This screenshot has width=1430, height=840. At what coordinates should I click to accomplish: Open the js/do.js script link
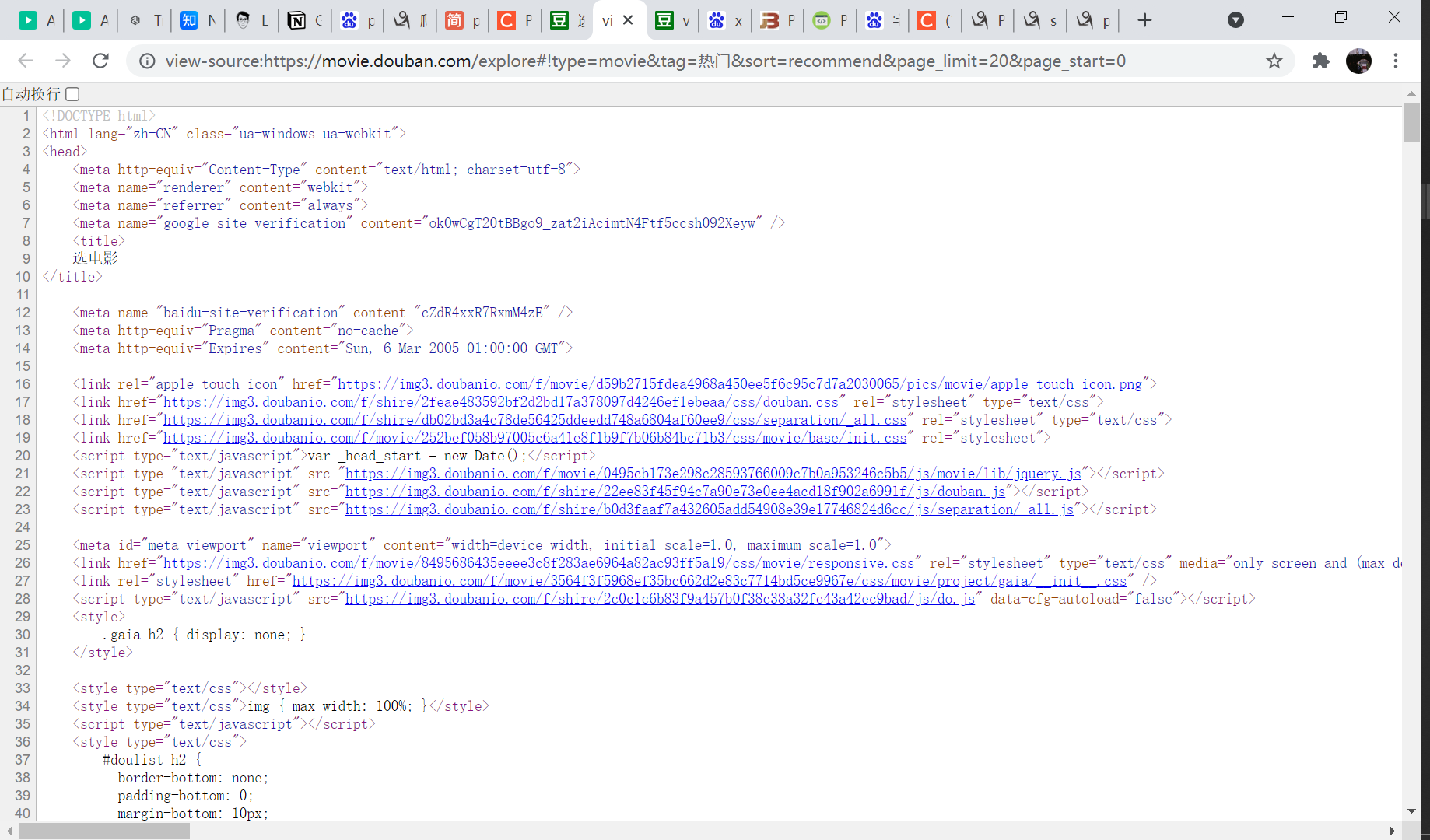point(660,599)
